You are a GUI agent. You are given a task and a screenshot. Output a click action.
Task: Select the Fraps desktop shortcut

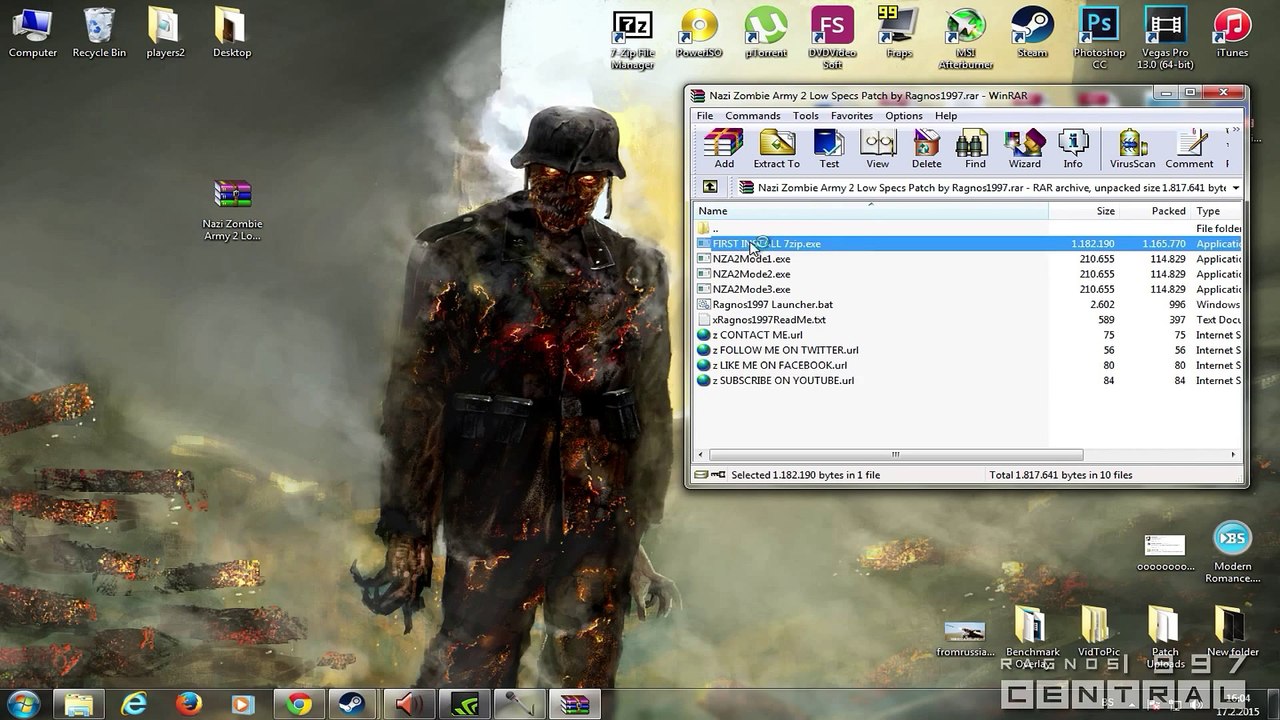tap(899, 33)
